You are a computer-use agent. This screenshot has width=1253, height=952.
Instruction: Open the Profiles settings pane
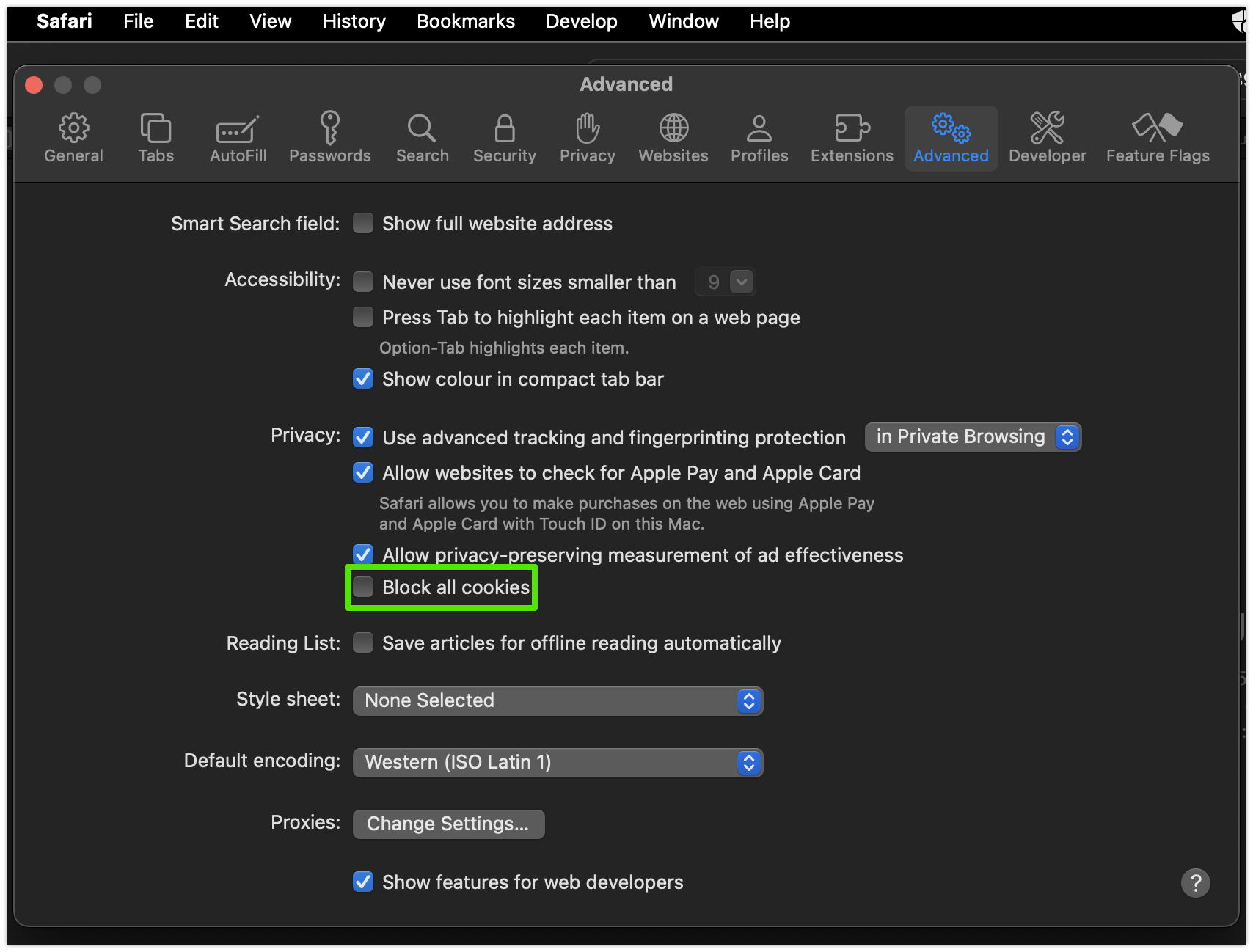coord(759,138)
